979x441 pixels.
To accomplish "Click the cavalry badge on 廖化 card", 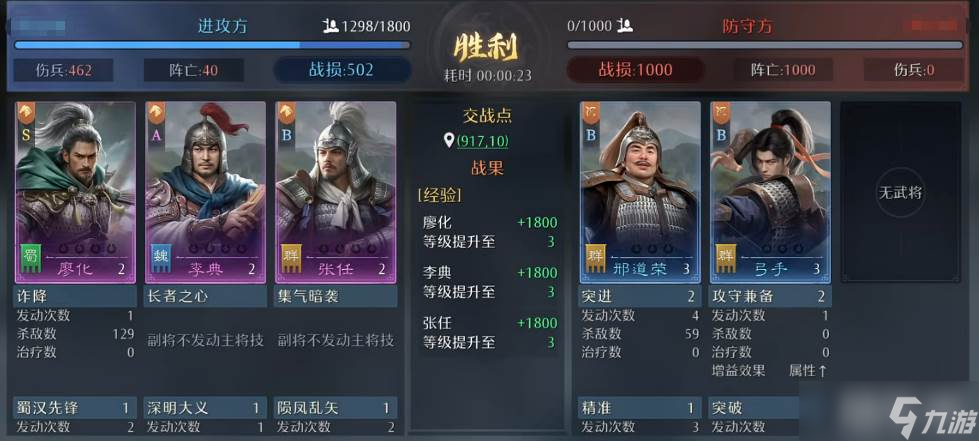I will (x=26, y=112).
